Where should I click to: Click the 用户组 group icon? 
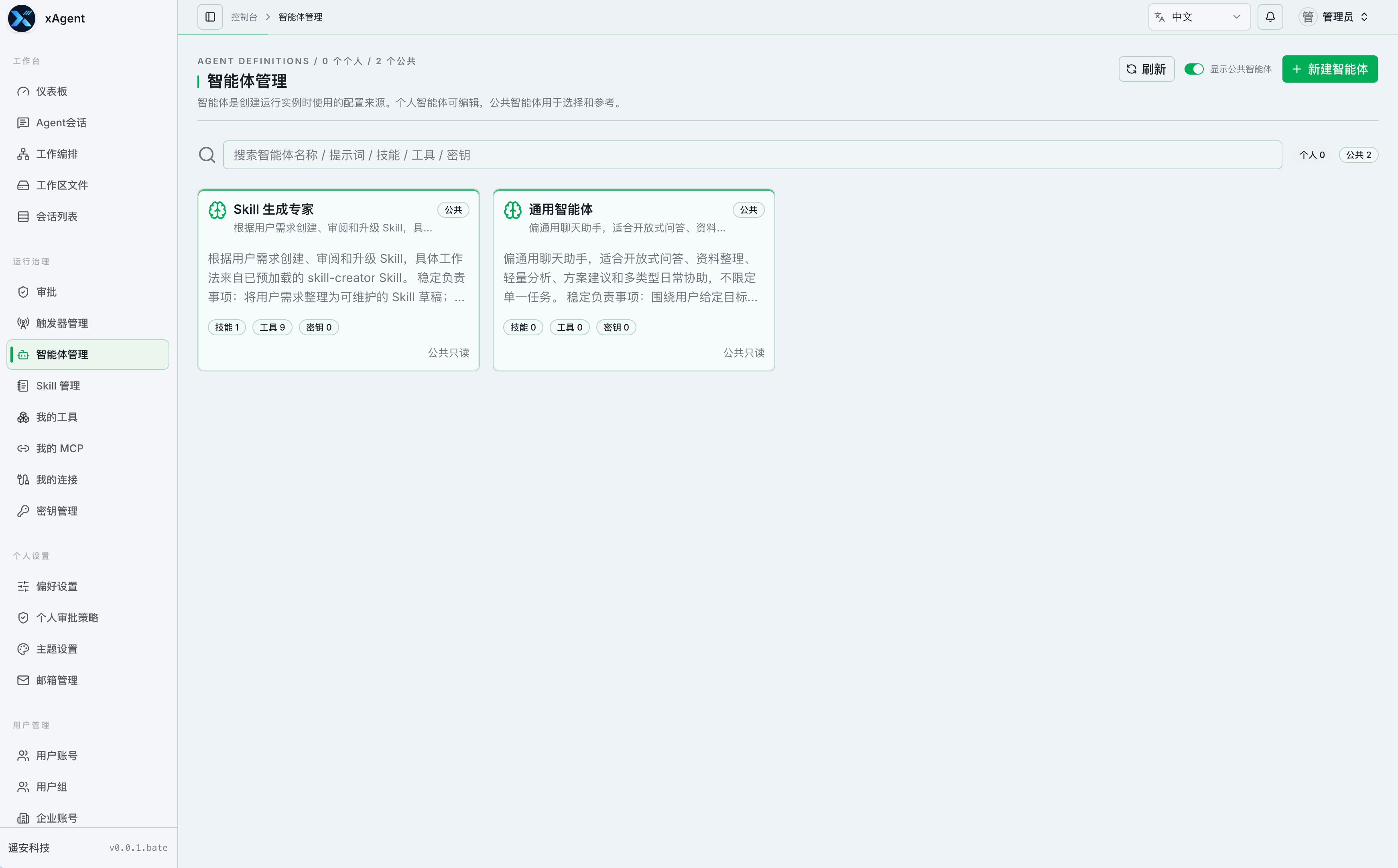[23, 787]
